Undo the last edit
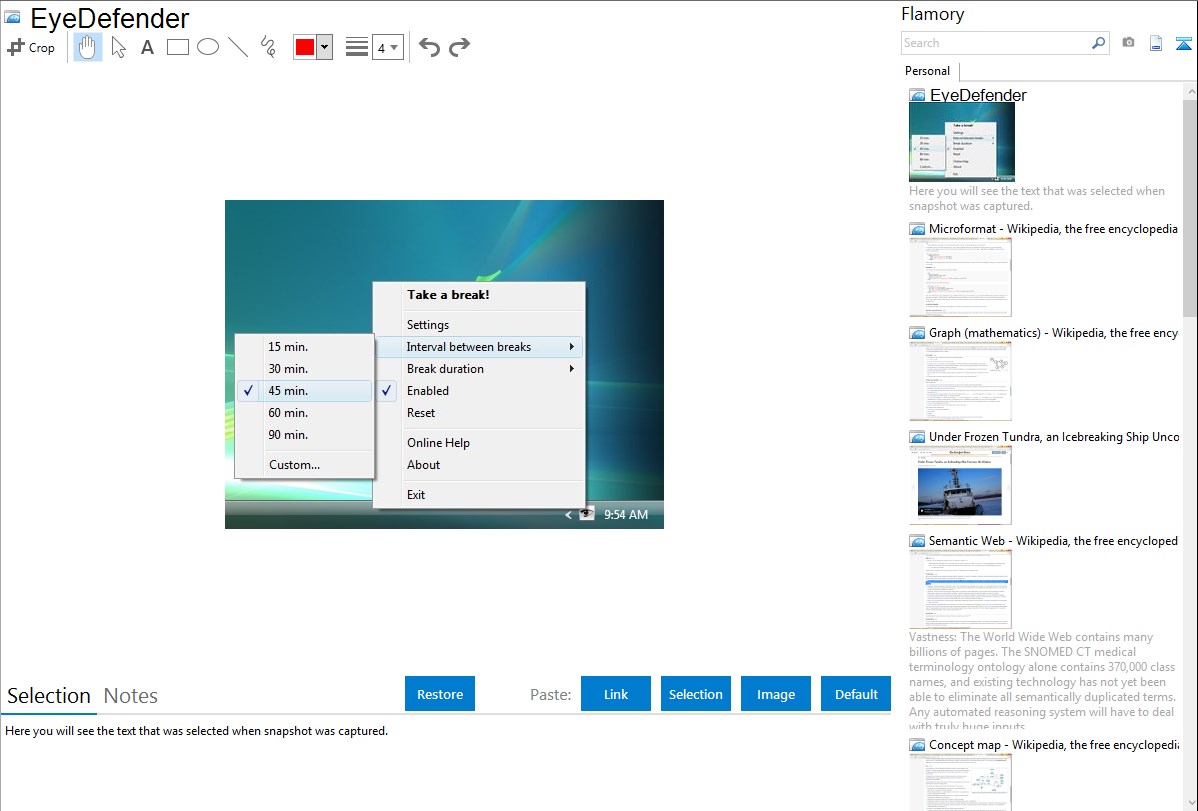The width and height of the screenshot is (1198, 811). pyautogui.click(x=429, y=47)
